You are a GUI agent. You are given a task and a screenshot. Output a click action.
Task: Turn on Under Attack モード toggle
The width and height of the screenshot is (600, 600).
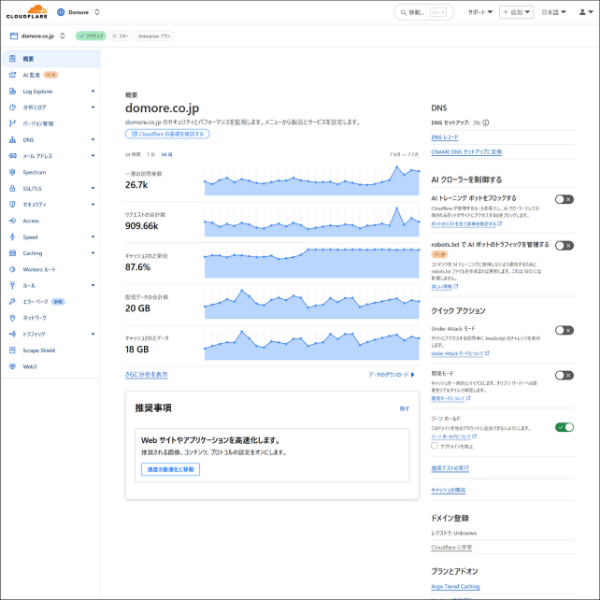(x=564, y=330)
